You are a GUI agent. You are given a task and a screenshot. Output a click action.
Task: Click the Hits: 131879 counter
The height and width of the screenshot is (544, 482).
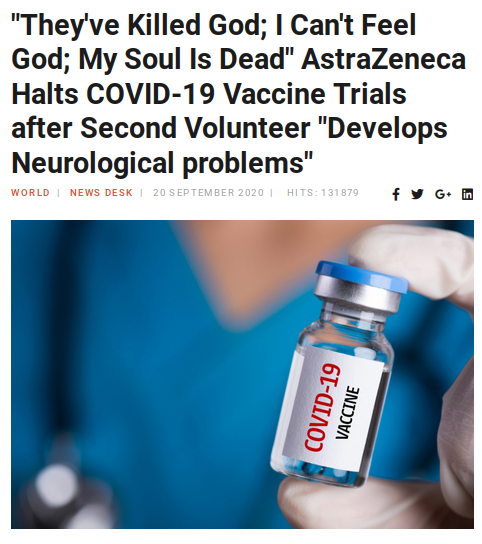coord(323,193)
